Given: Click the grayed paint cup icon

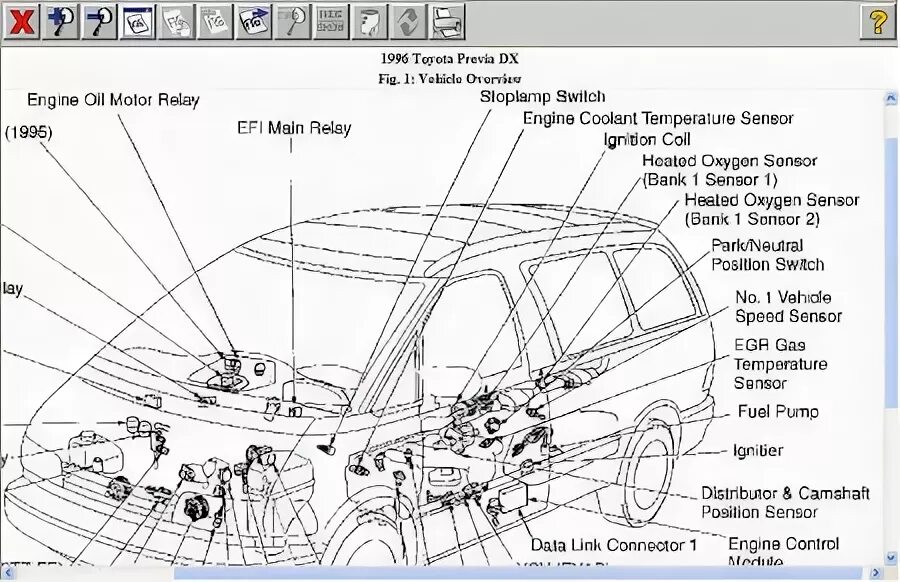Looking at the screenshot, I should [x=370, y=22].
